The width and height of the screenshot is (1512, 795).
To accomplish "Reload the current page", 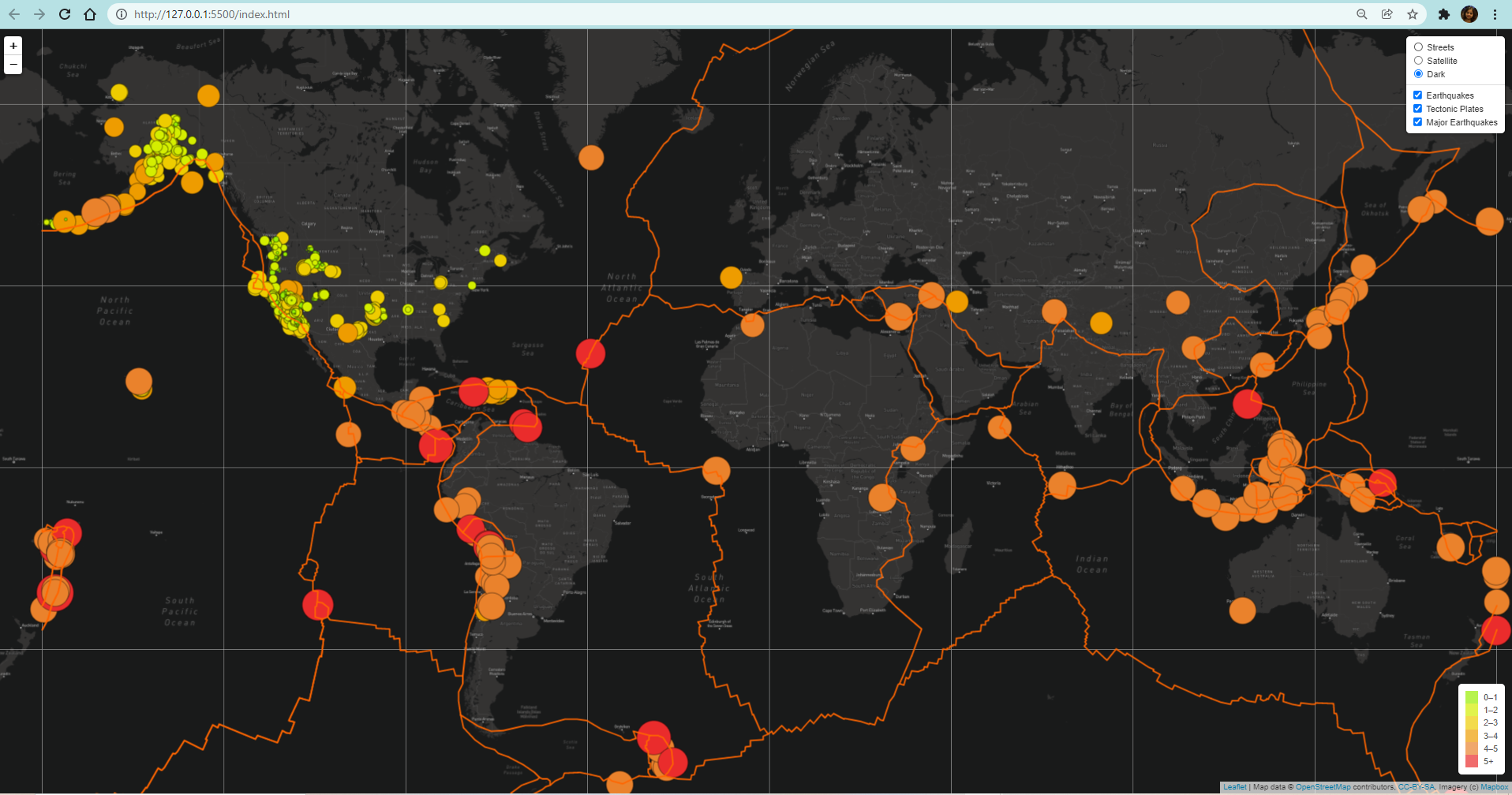I will point(65,14).
